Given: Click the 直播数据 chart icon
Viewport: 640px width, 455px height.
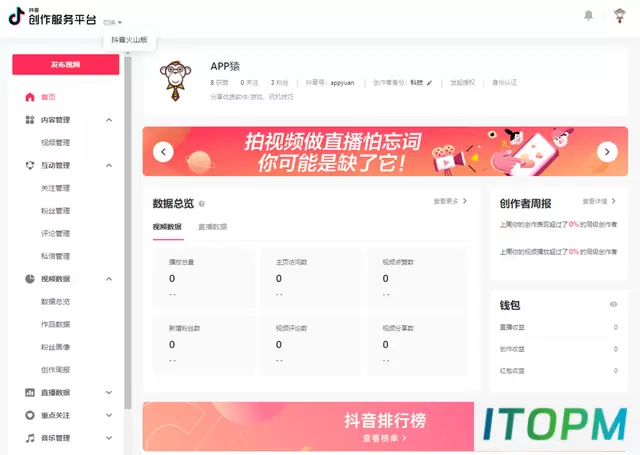Looking at the screenshot, I should pyautogui.click(x=30, y=393).
